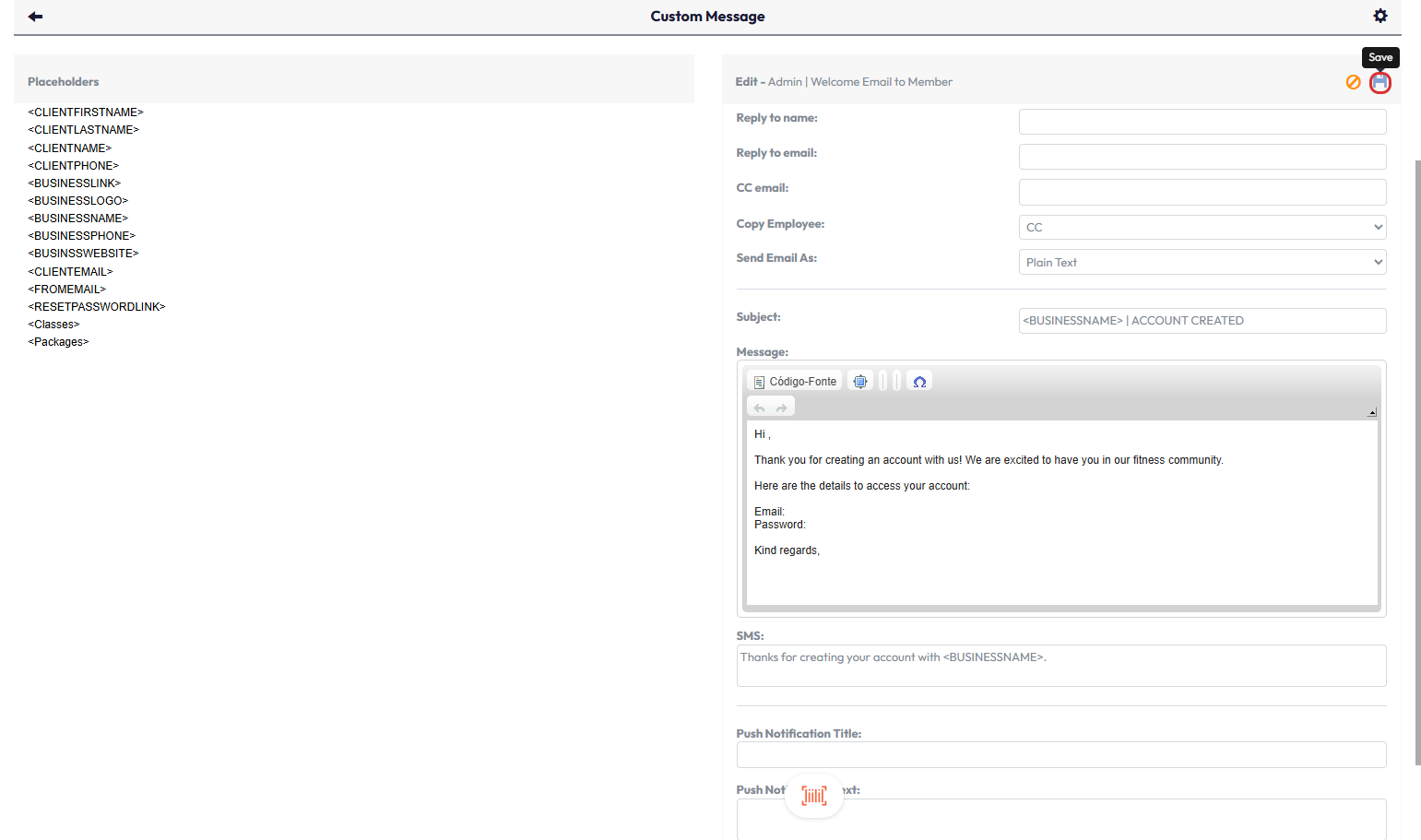Collapse the editor toolbar with small triangle
The height and width of the screenshot is (840, 1421).
pos(1371,412)
